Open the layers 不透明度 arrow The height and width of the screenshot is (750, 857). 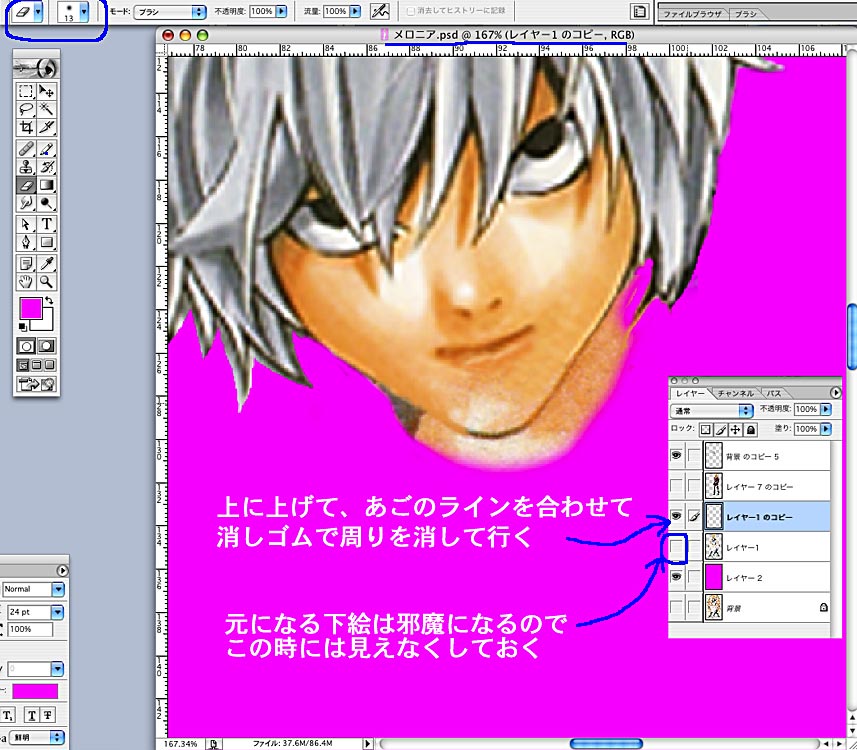826,409
